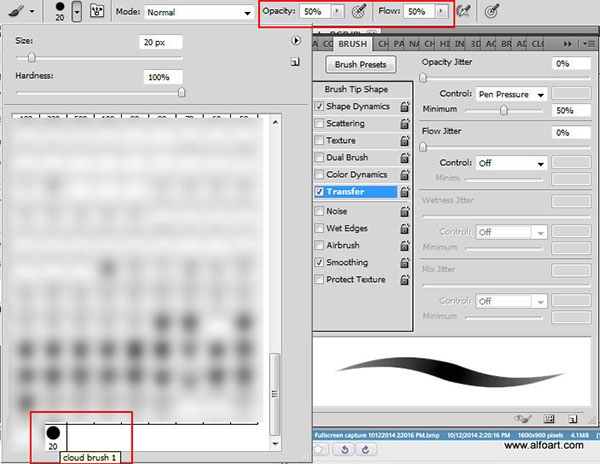Image resolution: width=600 pixels, height=464 pixels.
Task: Open Flow Jitter Control dropdown set to Off
Action: click(511, 163)
